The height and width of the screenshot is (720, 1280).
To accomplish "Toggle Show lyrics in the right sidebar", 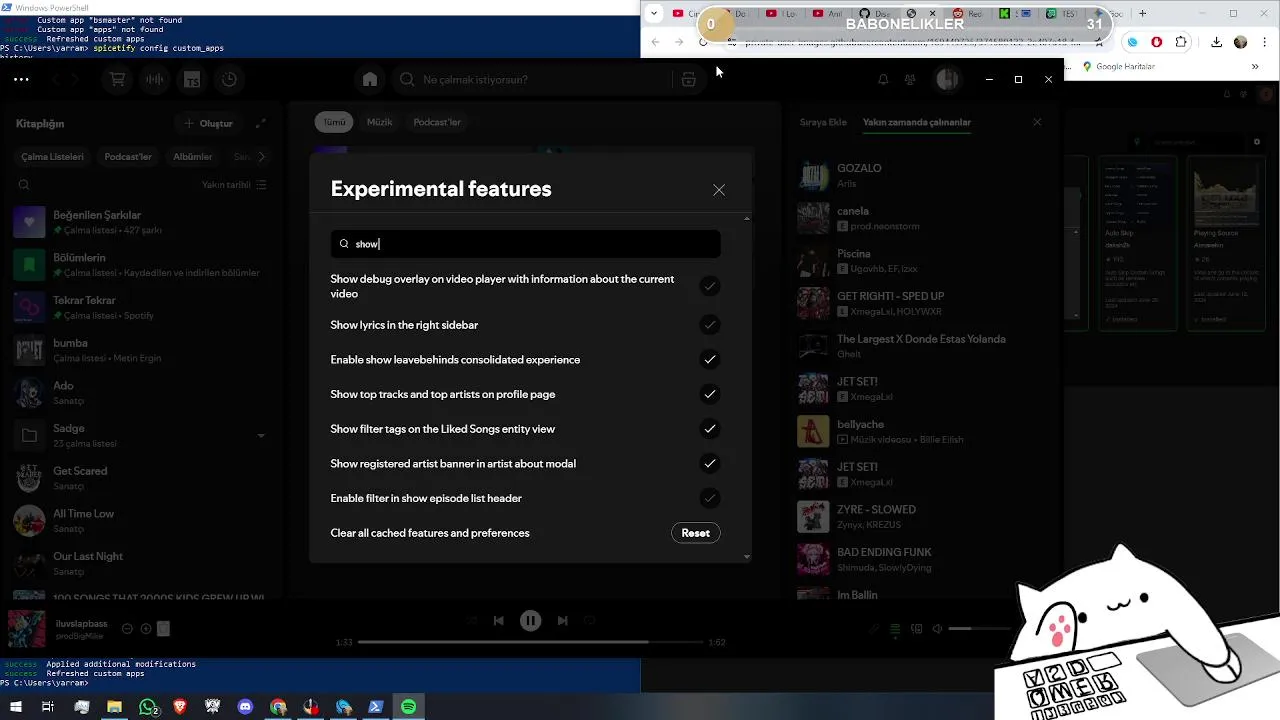I will 709,325.
